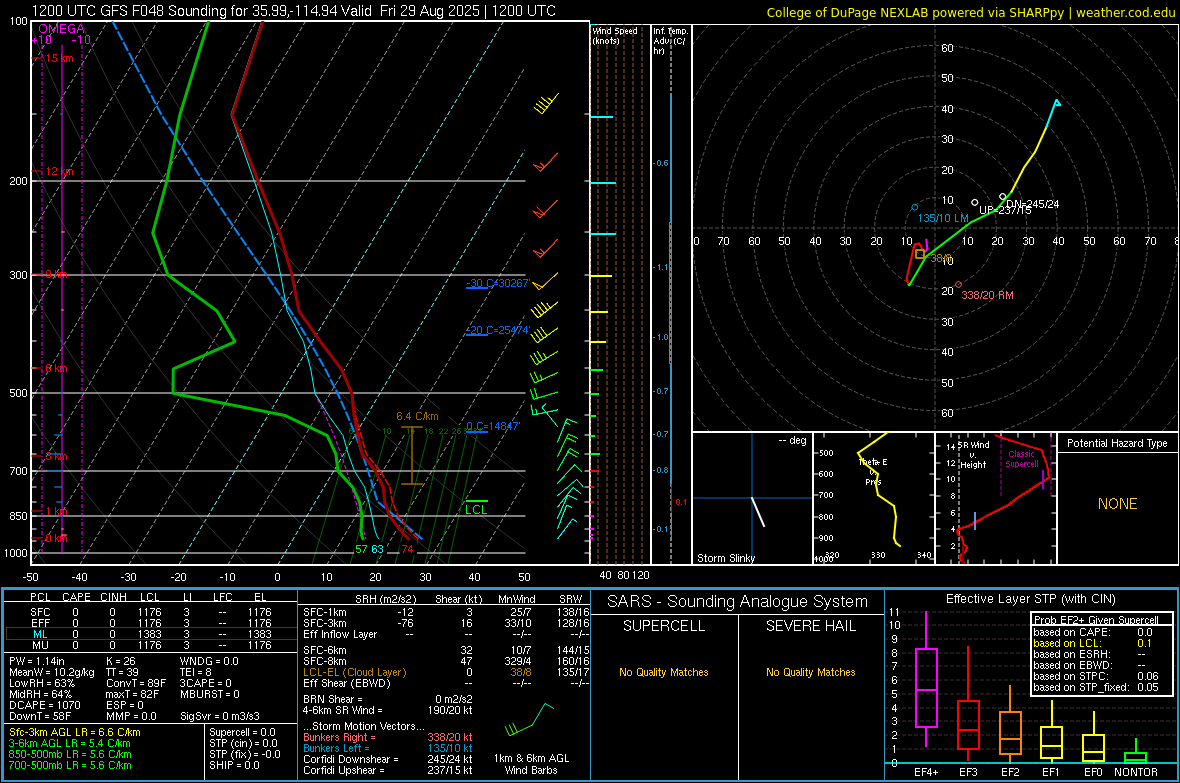Click the "SHIP = 0.0" value
1180x783 pixels.
(234, 765)
